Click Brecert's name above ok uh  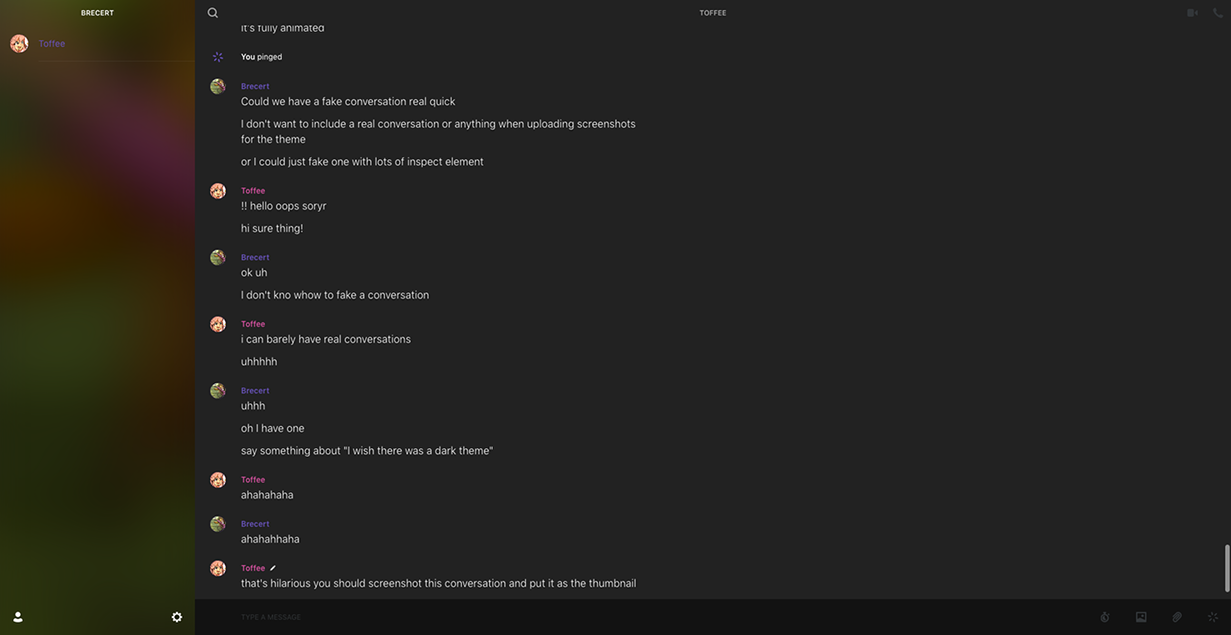coord(255,257)
